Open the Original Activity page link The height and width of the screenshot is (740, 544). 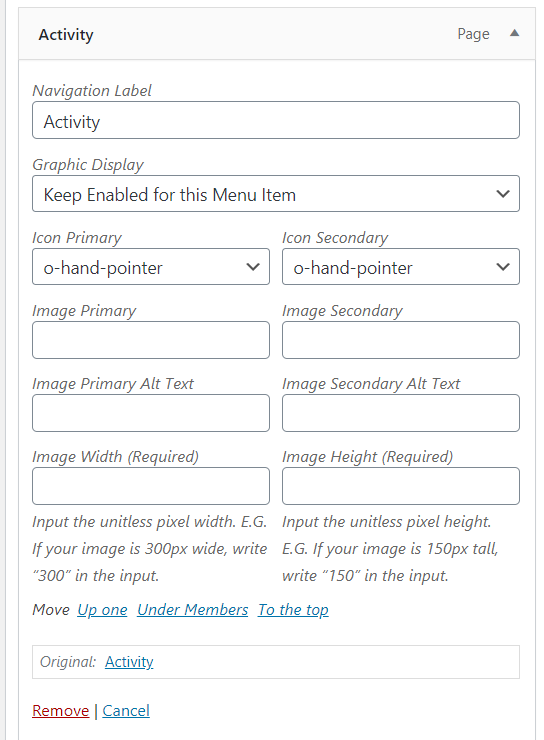click(x=129, y=662)
